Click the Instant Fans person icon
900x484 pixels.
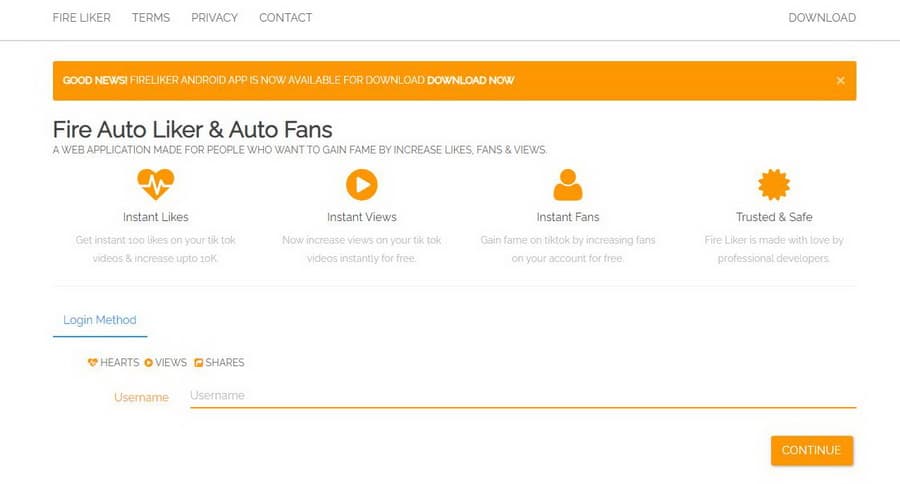(x=568, y=184)
